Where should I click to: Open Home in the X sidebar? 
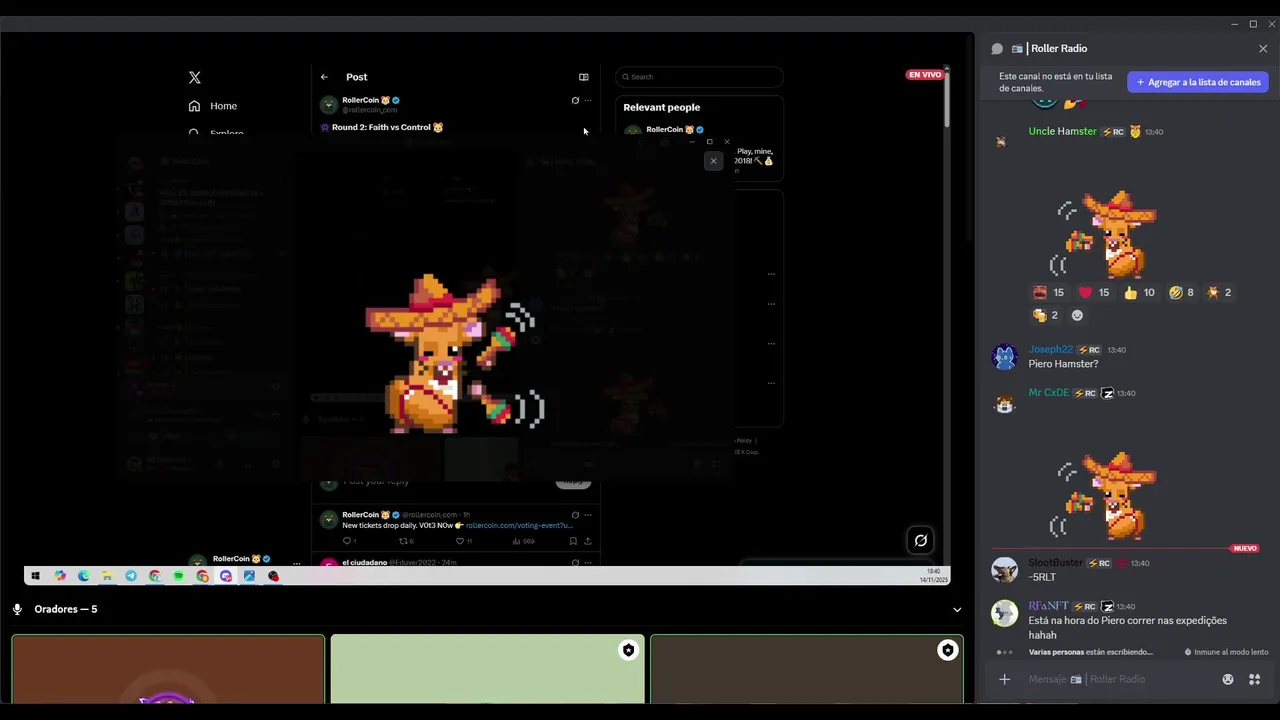click(213, 106)
